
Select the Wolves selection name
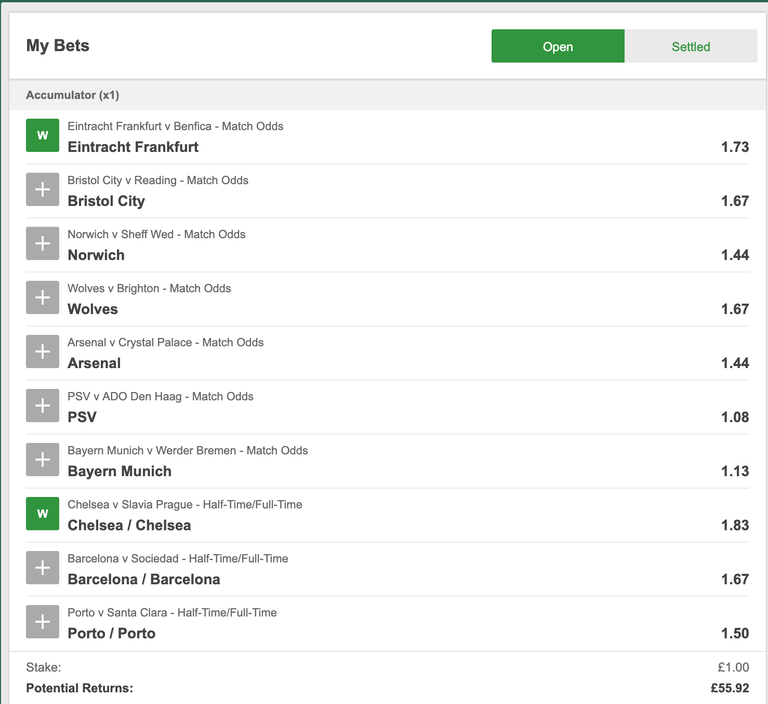tap(93, 309)
